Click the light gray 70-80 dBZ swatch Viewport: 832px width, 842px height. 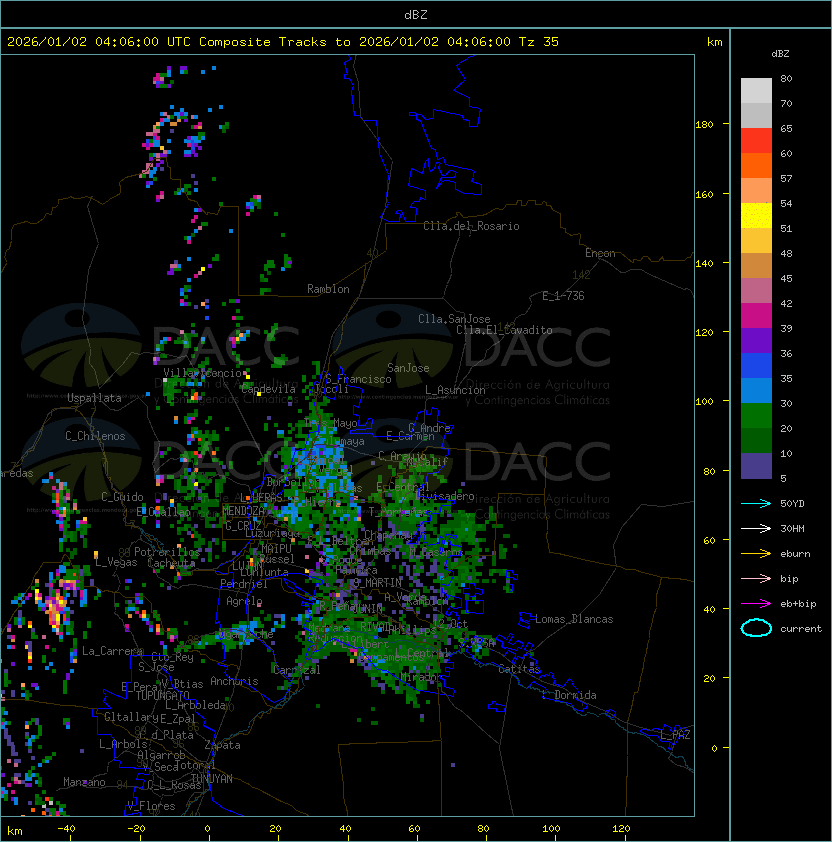pos(756,90)
